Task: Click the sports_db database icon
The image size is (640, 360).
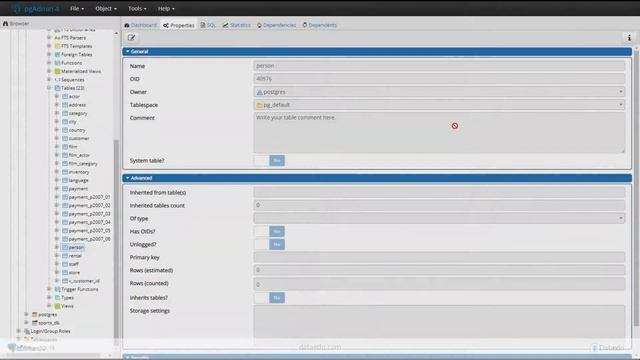Action: click(35, 322)
